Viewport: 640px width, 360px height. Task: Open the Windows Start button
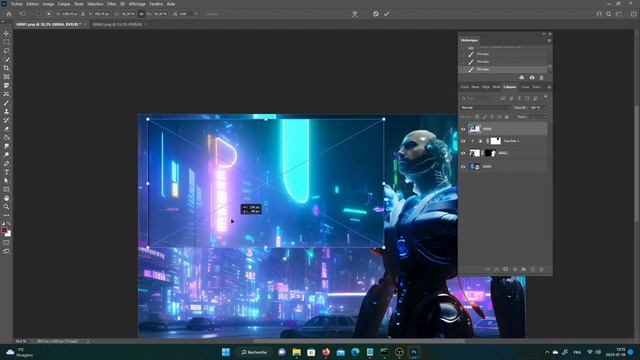point(226,352)
